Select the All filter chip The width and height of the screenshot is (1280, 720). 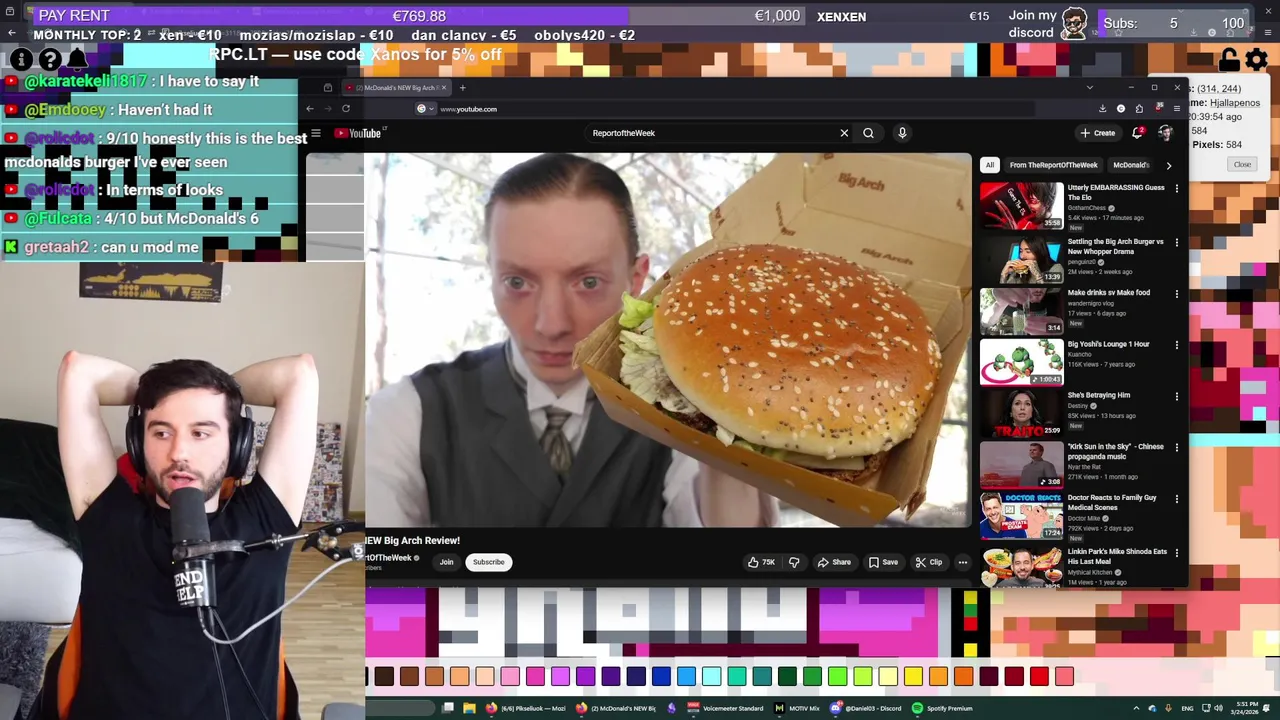point(989,165)
